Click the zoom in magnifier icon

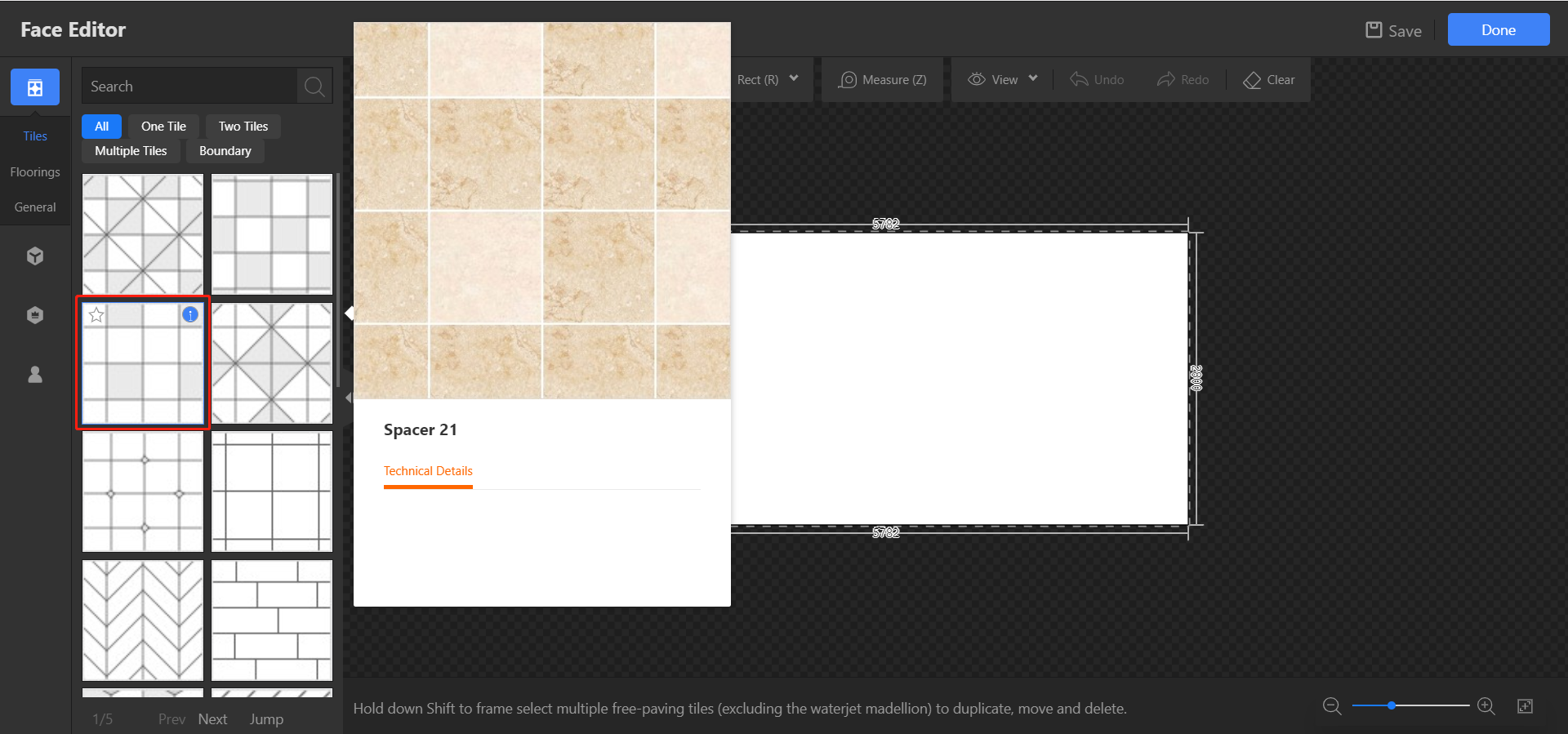1486,706
